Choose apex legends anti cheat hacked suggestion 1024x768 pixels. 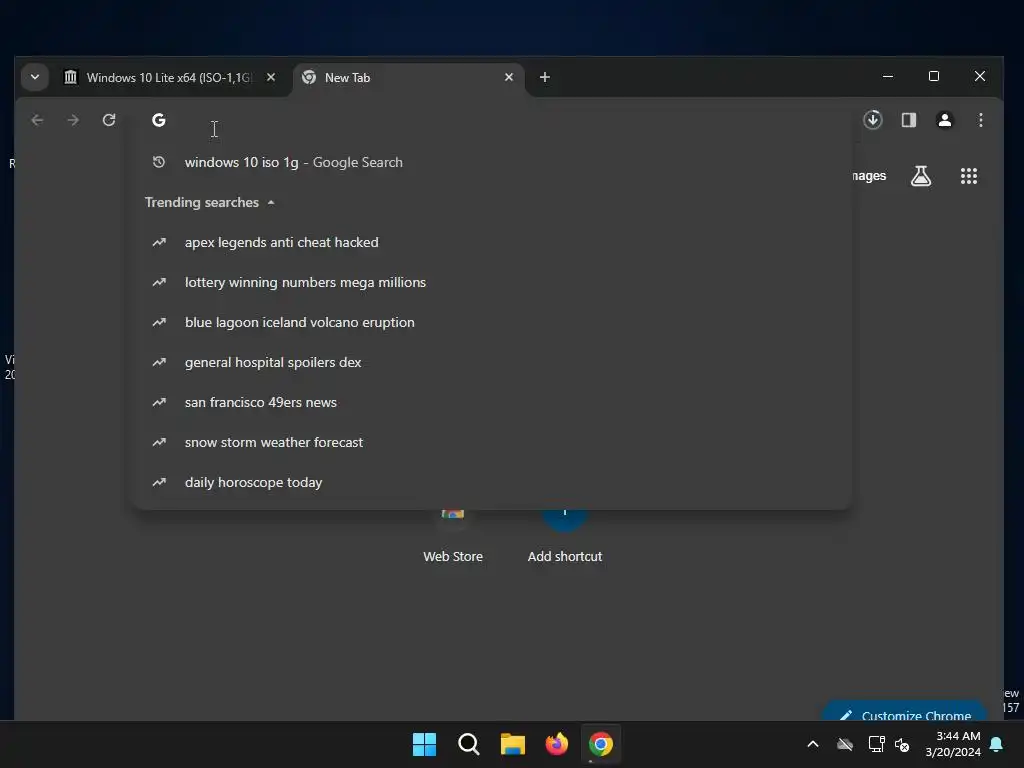(491, 242)
